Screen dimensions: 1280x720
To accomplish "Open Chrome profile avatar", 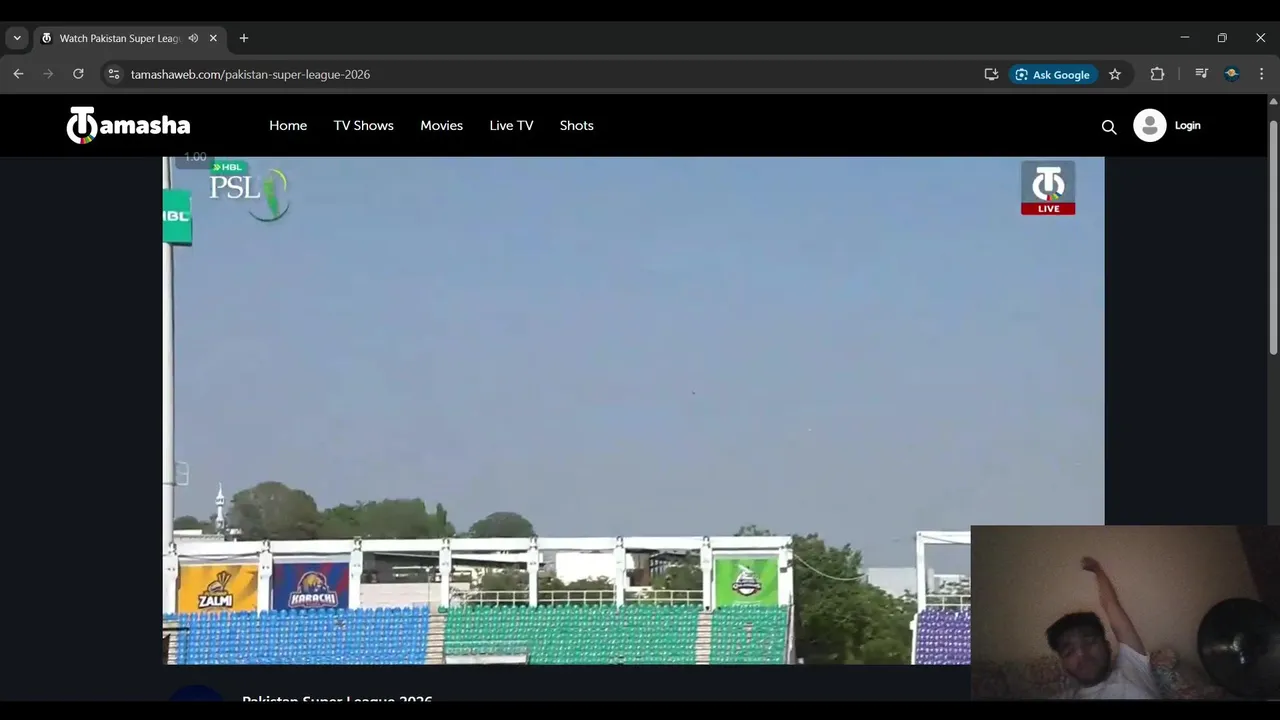I will coord(1231,74).
